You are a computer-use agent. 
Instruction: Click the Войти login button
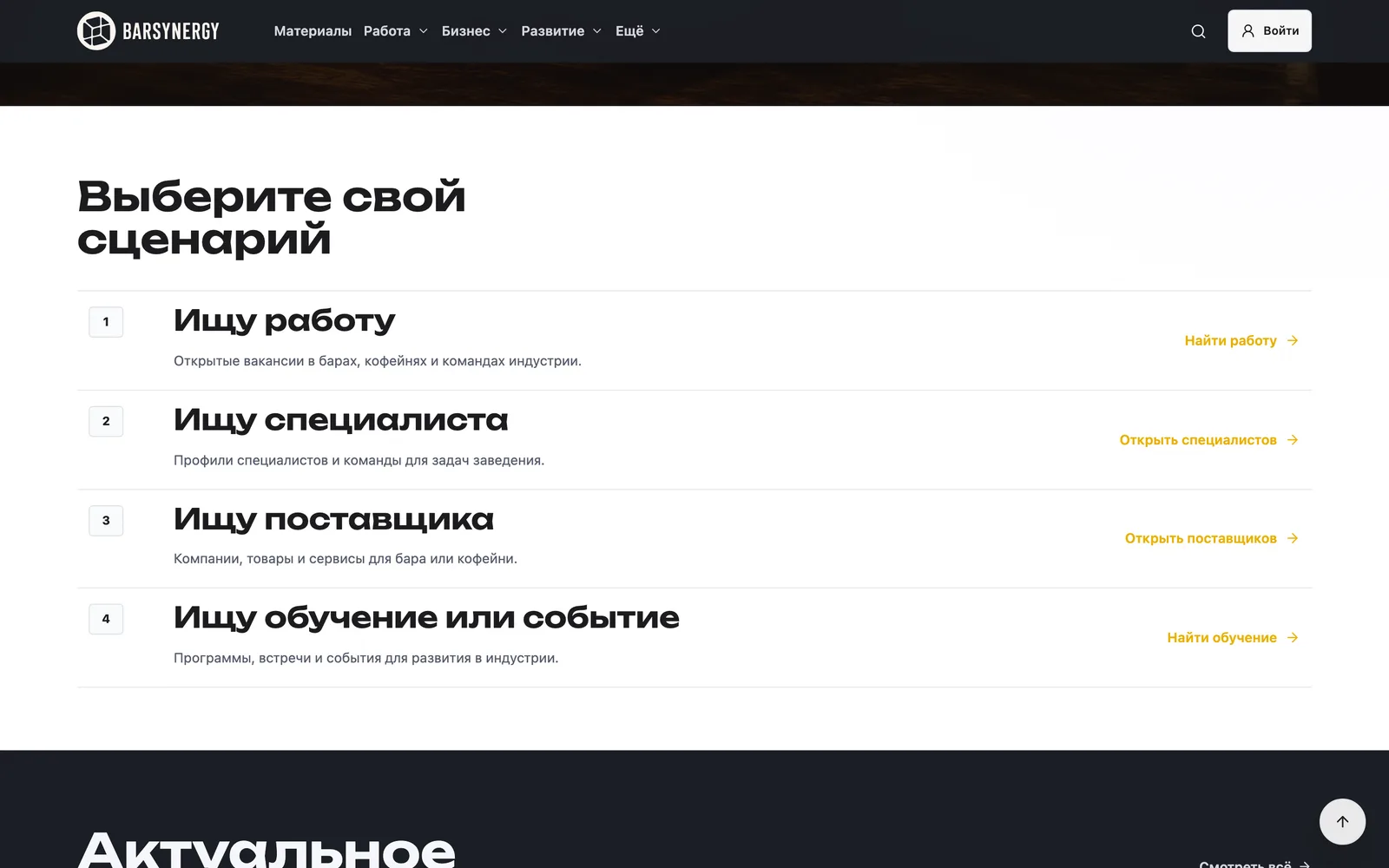pyautogui.click(x=1269, y=31)
